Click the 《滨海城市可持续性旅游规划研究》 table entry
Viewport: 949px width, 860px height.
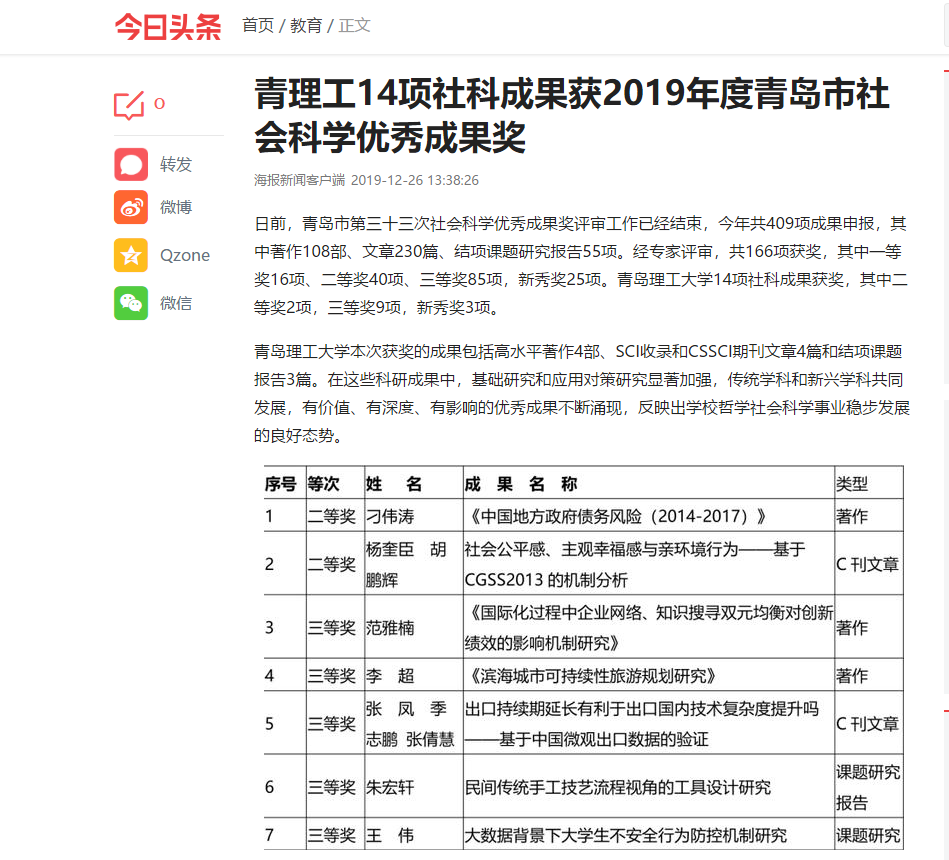coord(591,675)
